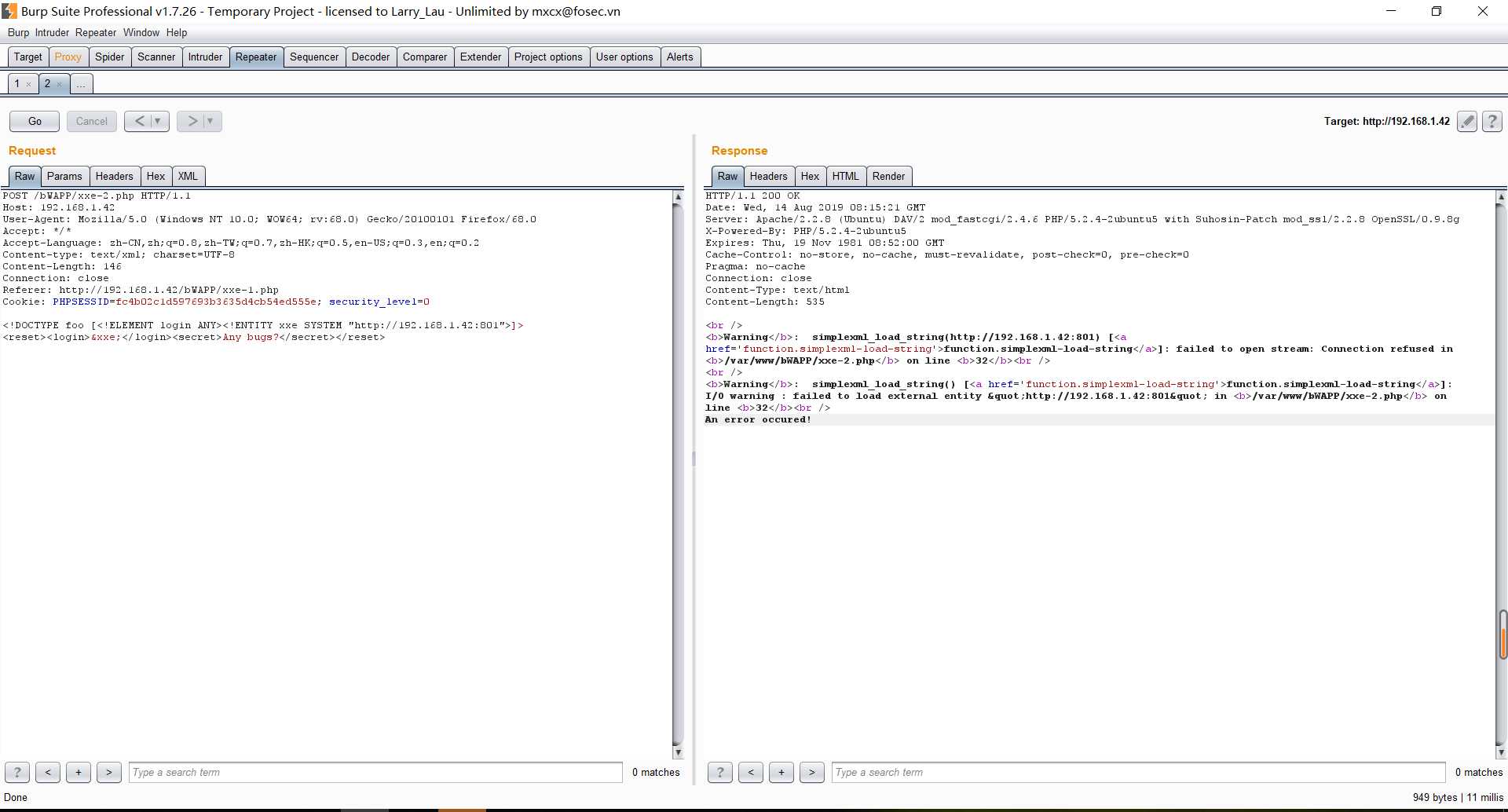Add new Repeater tab with ellipsis

[x=81, y=83]
